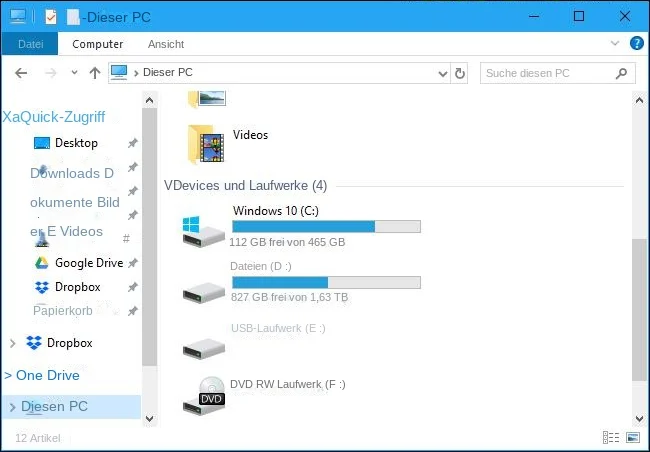Select Diesen PC in navigation pane
Image resolution: width=650 pixels, height=452 pixels.
click(x=54, y=406)
